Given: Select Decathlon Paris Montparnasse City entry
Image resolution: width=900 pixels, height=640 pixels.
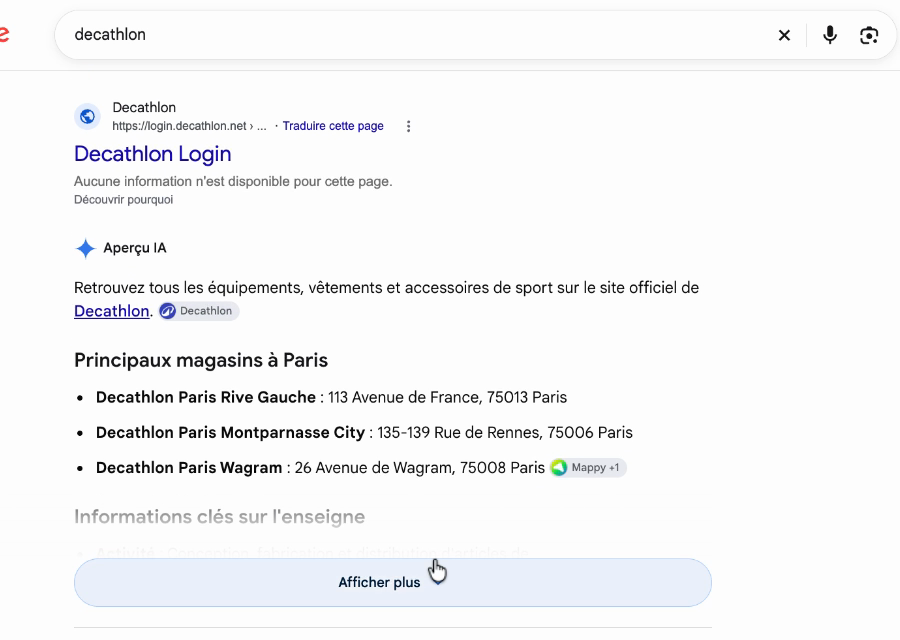Looking at the screenshot, I should pos(364,432).
